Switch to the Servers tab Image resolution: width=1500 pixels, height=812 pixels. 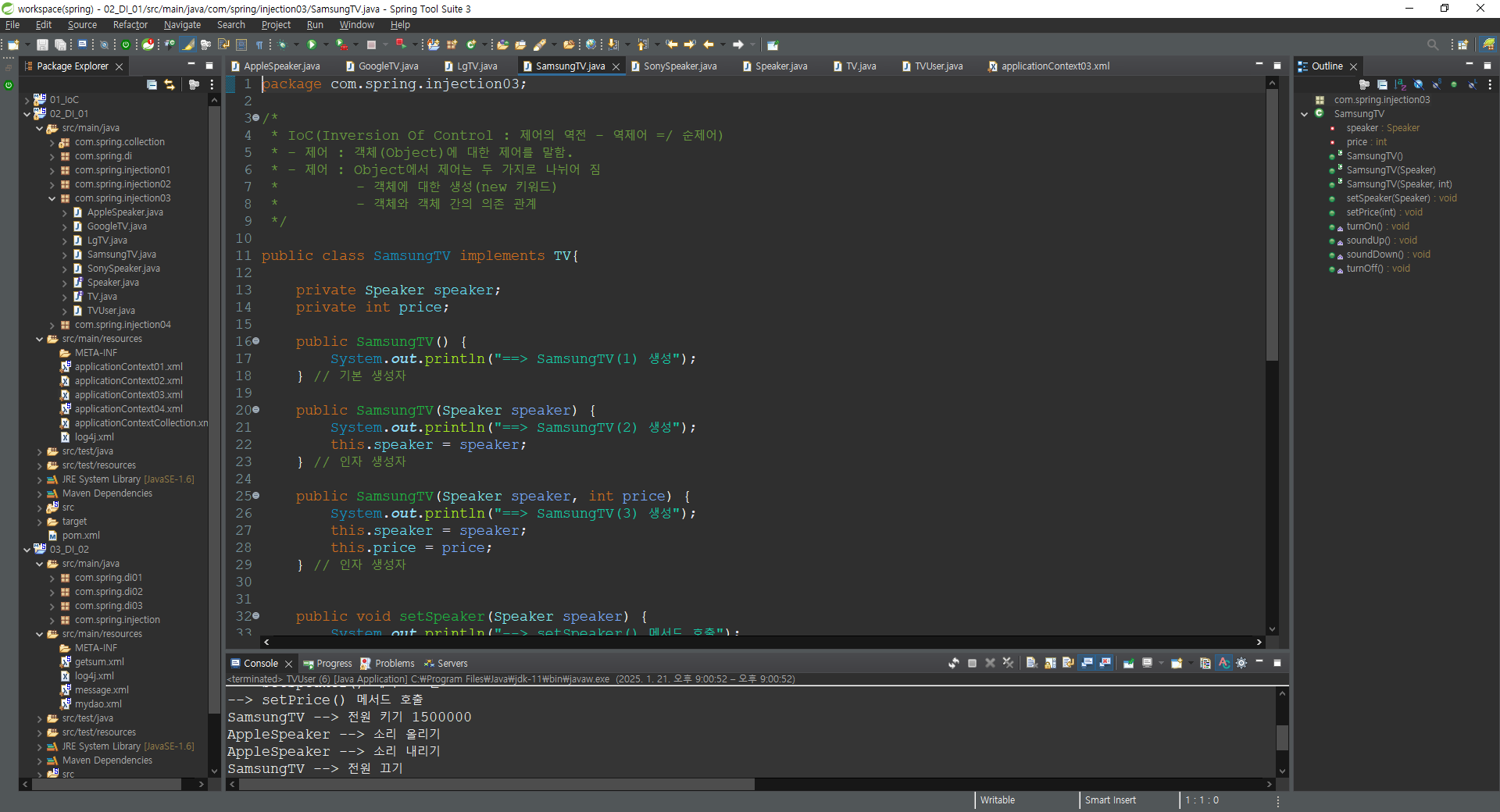(x=445, y=664)
